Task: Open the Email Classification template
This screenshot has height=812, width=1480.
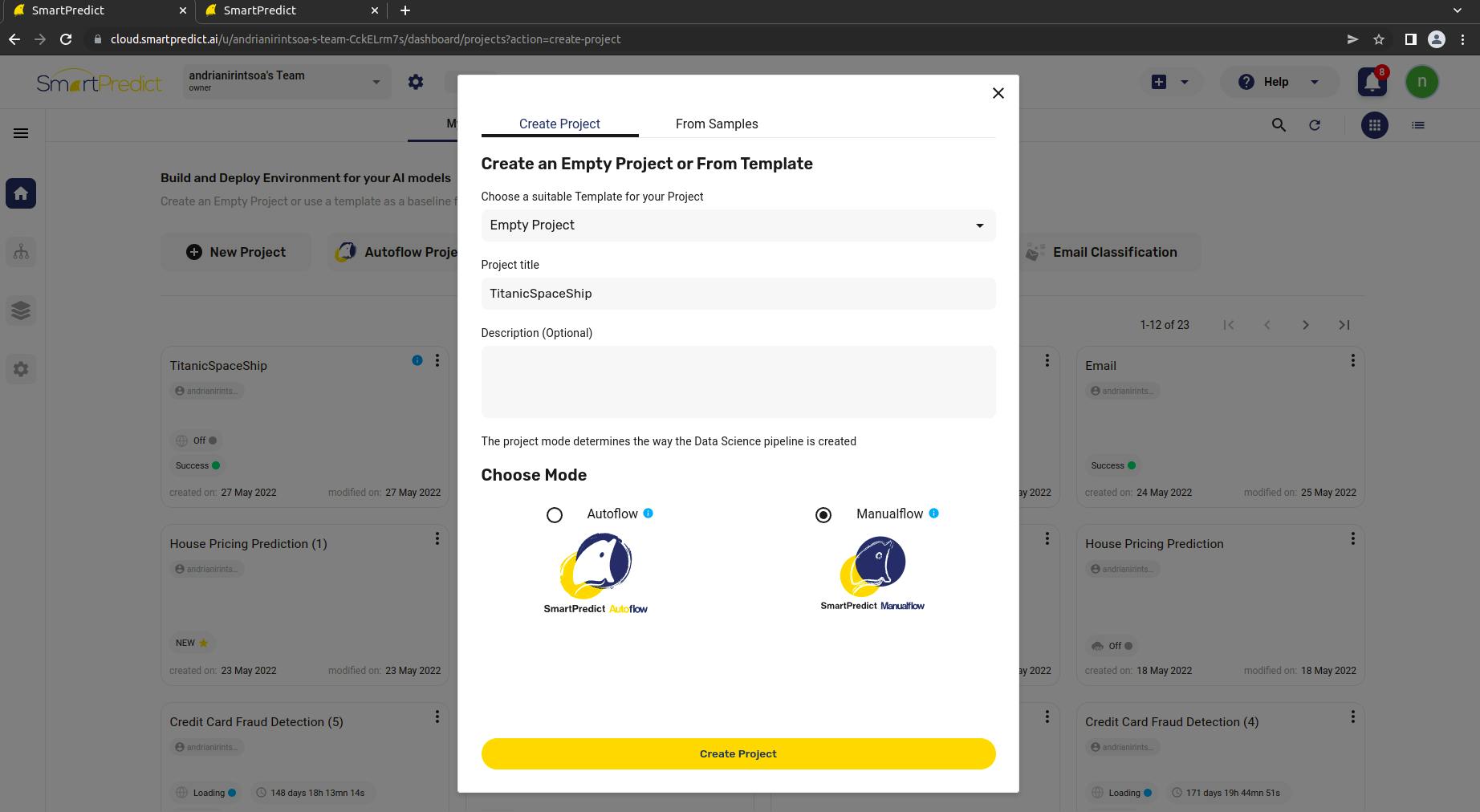Action: tap(1110, 252)
